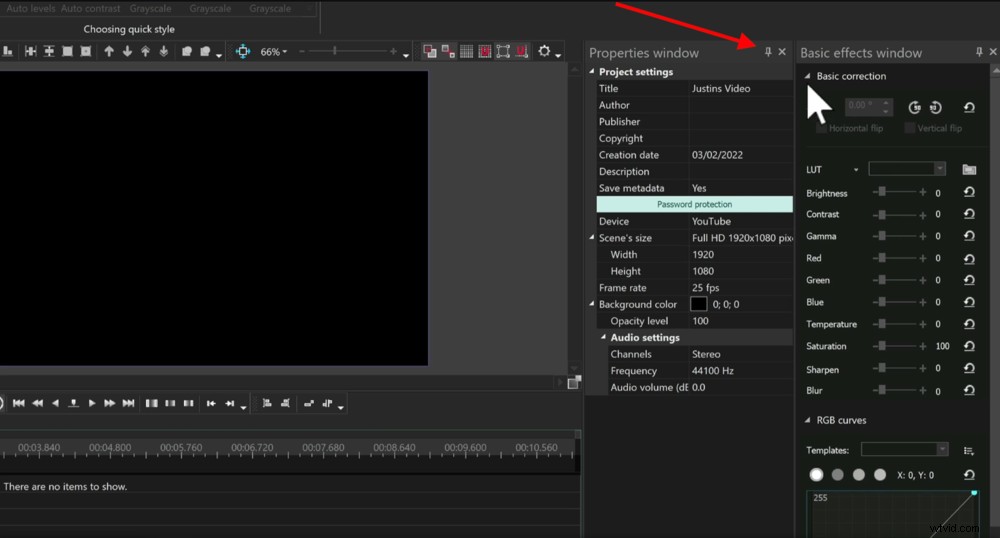Screen dimensions: 1000x538
Task: Pin the Basic effects window with its pushpin
Action: [979, 52]
